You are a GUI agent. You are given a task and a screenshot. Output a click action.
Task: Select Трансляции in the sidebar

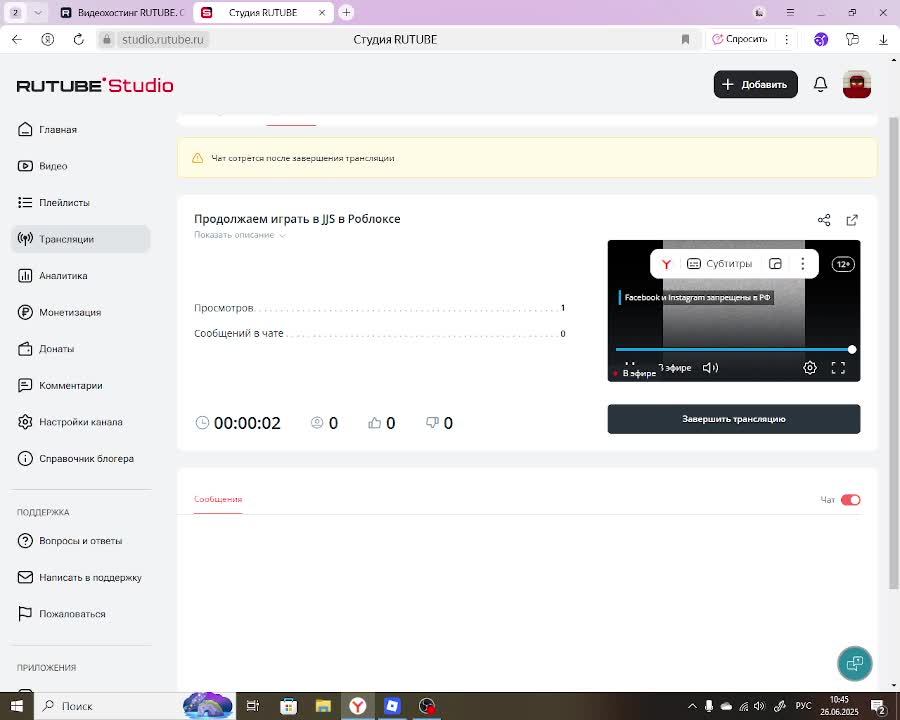pos(80,239)
